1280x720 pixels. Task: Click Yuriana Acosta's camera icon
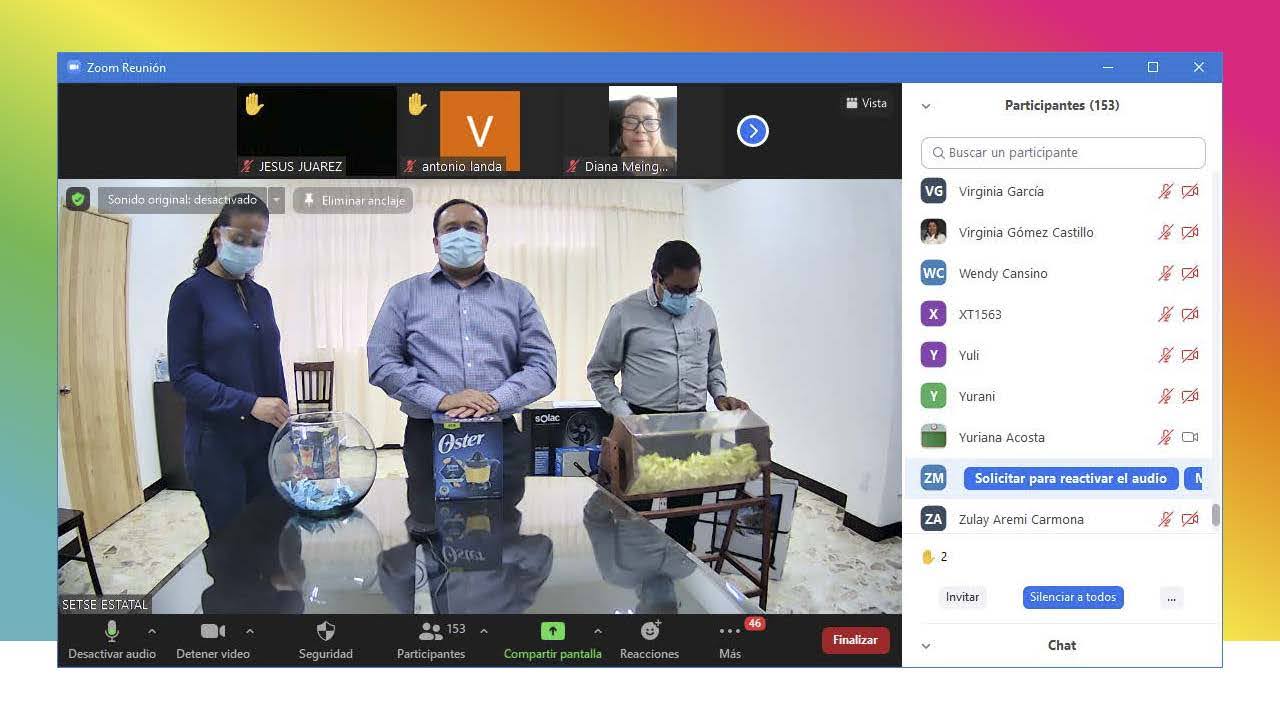pyautogui.click(x=1190, y=437)
